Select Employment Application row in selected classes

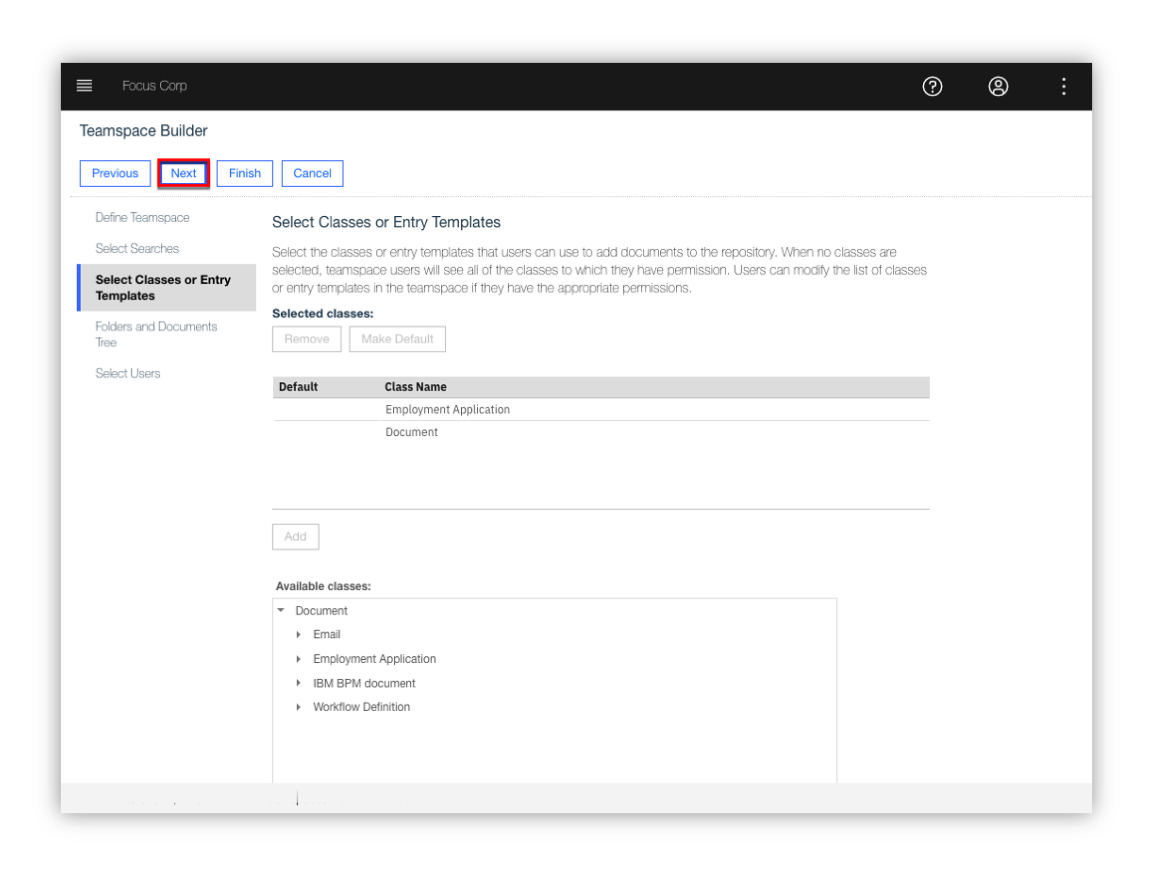tap(601, 409)
